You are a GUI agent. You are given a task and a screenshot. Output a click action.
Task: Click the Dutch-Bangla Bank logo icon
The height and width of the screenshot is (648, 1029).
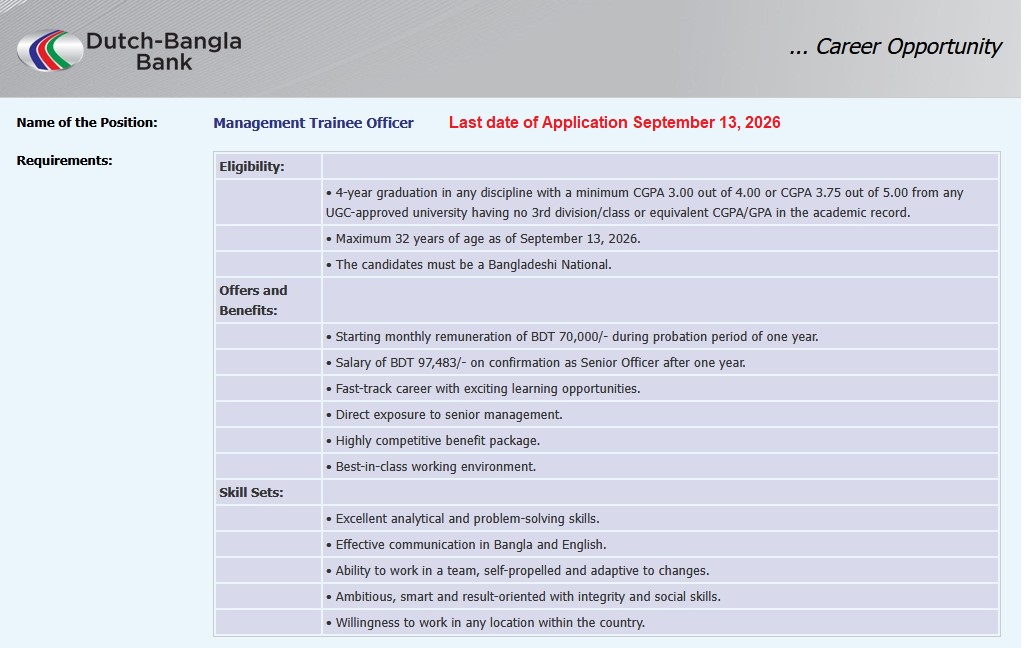point(50,50)
